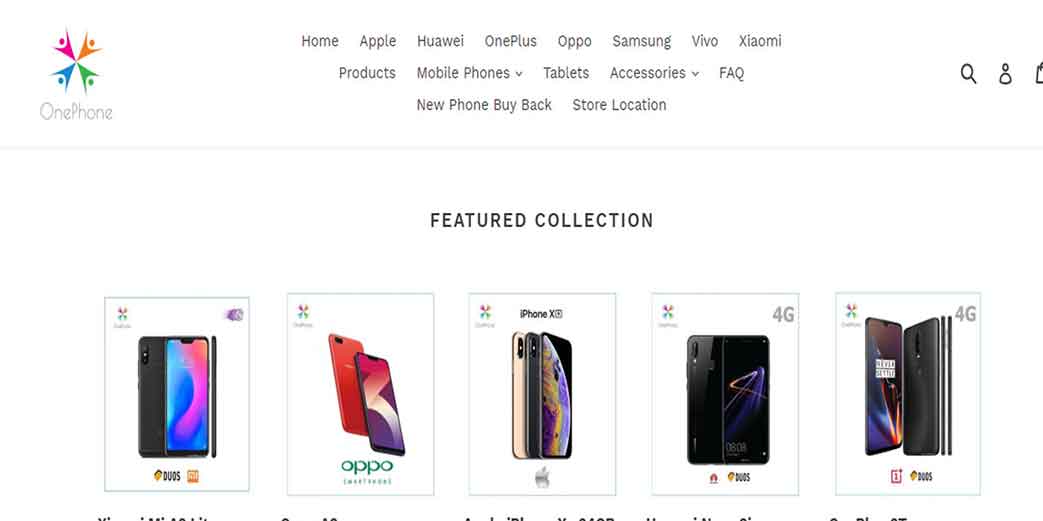
Task: Expand the Accessories dropdown menu
Action: pyautogui.click(x=654, y=73)
